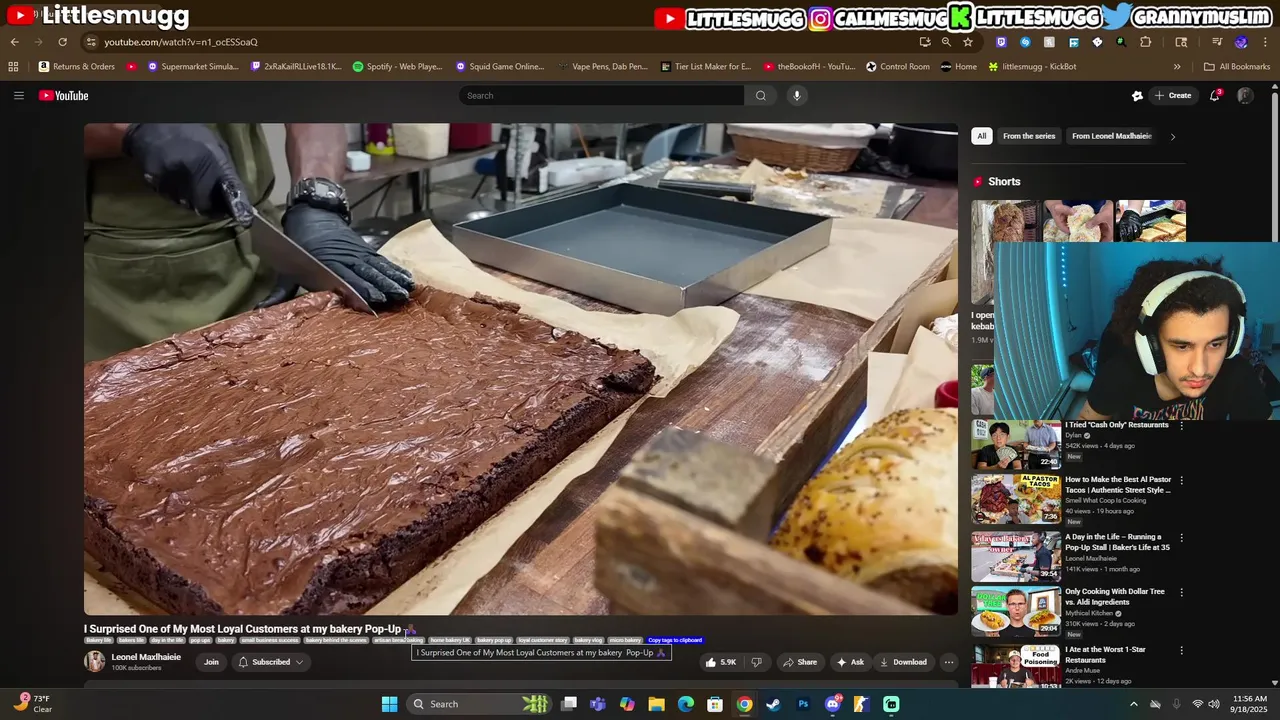Screen dimensions: 1280x720
Task: Open the media controls icon in toolbar
Action: pyautogui.click(x=1217, y=42)
